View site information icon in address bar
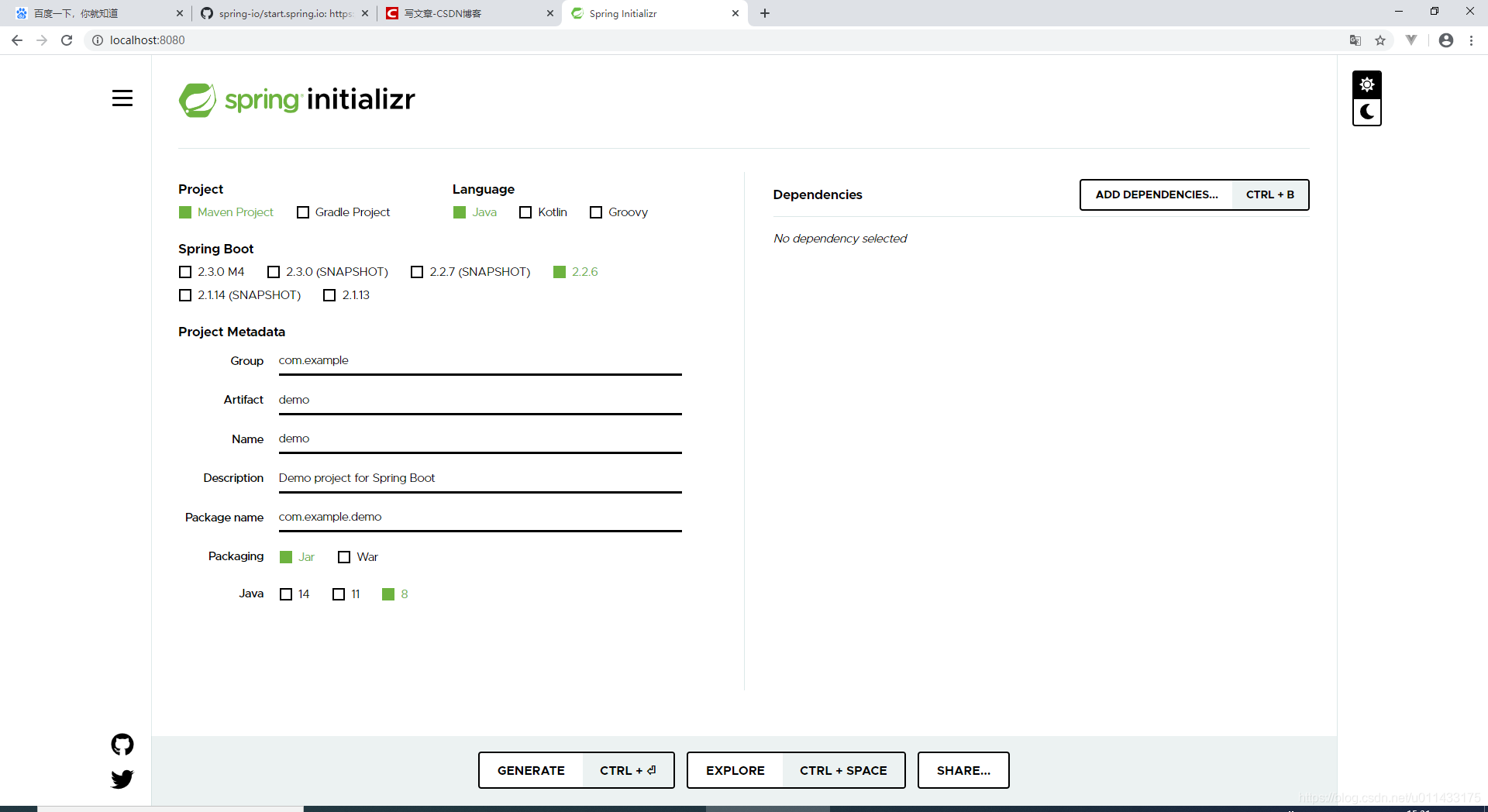Viewport: 1488px width, 812px height. tap(98, 40)
